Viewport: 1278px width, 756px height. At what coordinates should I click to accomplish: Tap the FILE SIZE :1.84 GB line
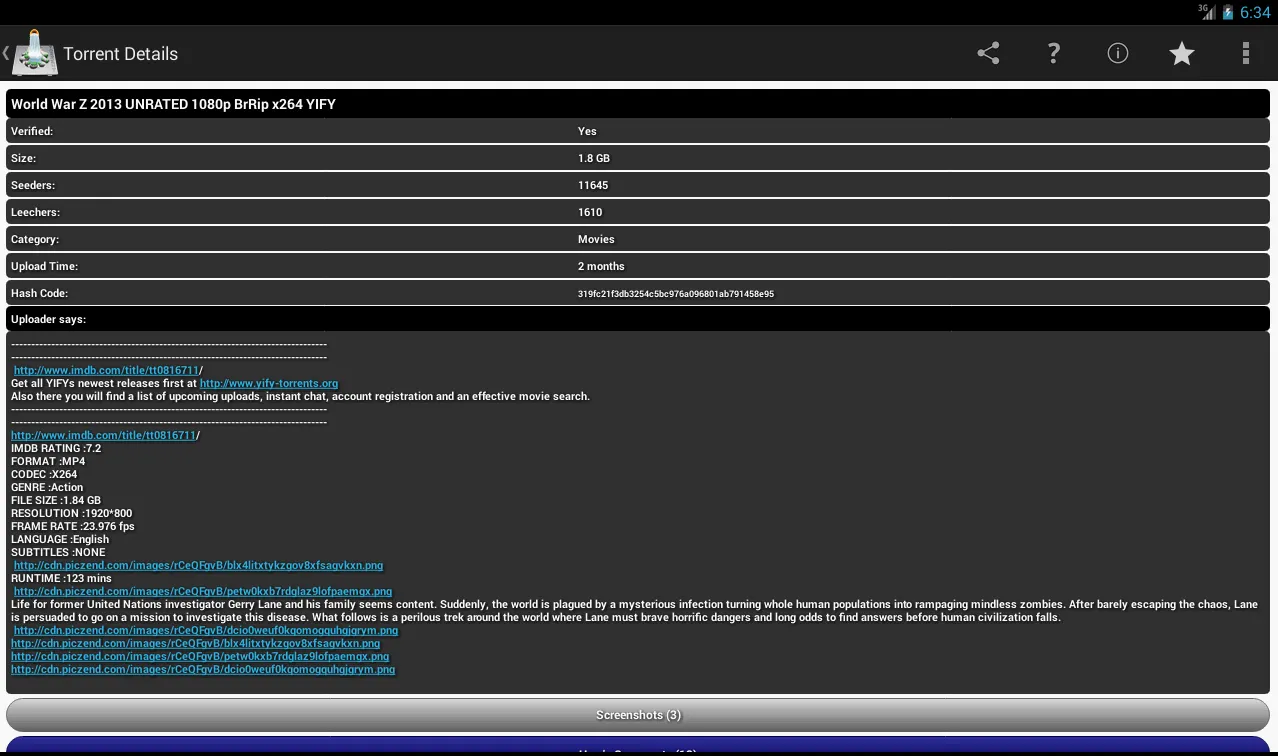[56, 500]
